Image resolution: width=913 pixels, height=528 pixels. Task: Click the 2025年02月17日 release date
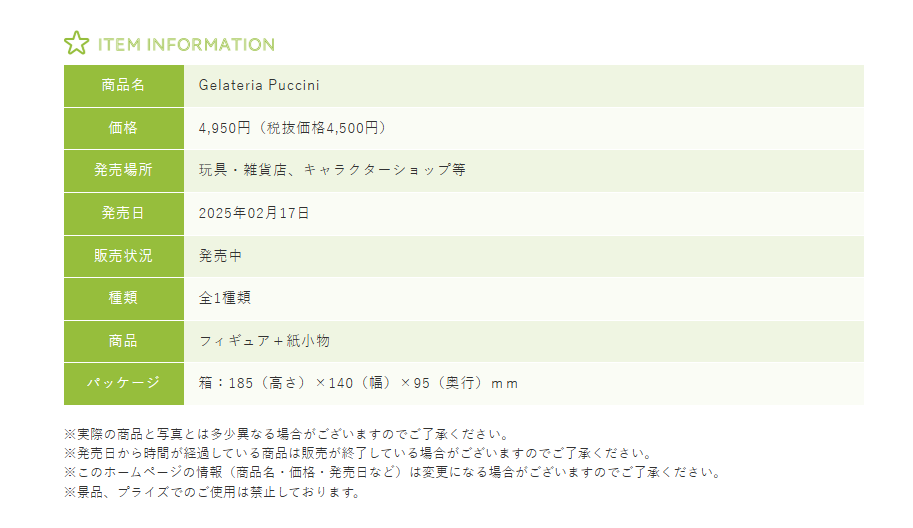tap(254, 213)
